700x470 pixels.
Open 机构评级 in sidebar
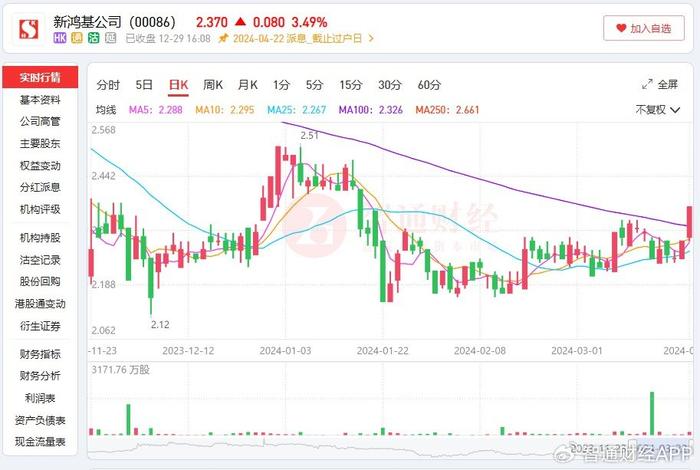[40, 209]
